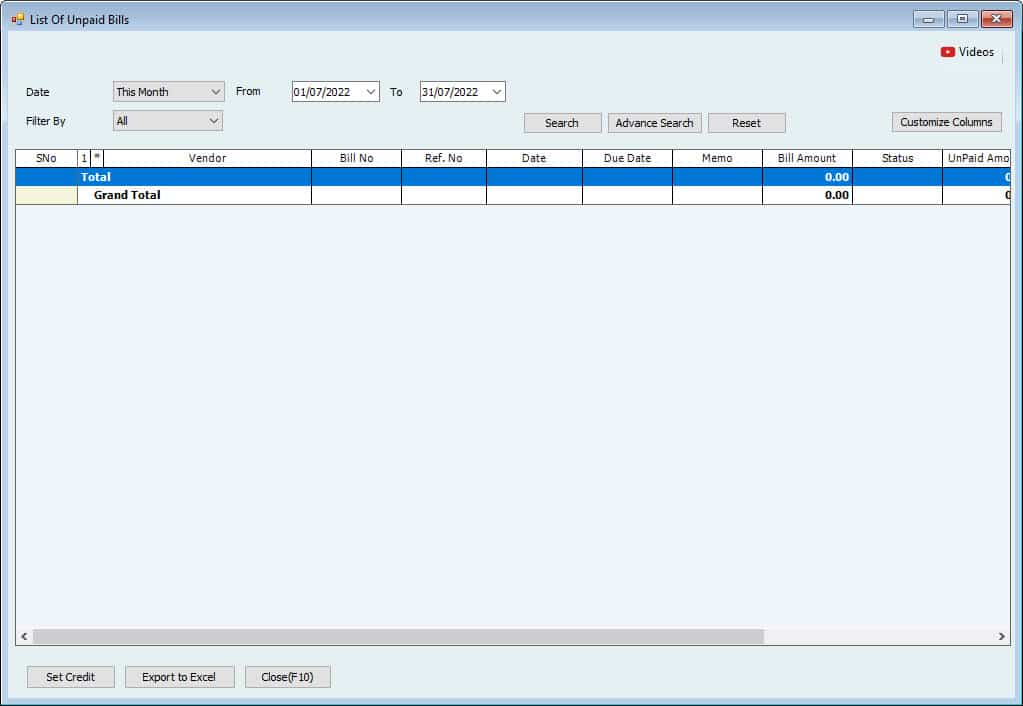Click the Memo column header
Viewport: 1023px width, 706px height.
717,158
